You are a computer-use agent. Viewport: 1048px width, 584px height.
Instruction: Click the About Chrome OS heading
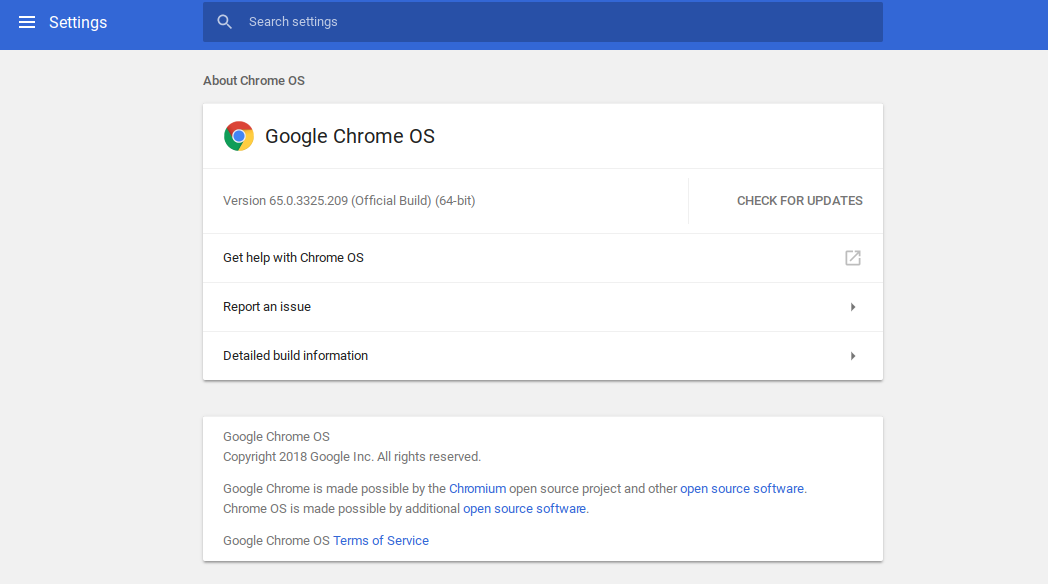point(254,80)
